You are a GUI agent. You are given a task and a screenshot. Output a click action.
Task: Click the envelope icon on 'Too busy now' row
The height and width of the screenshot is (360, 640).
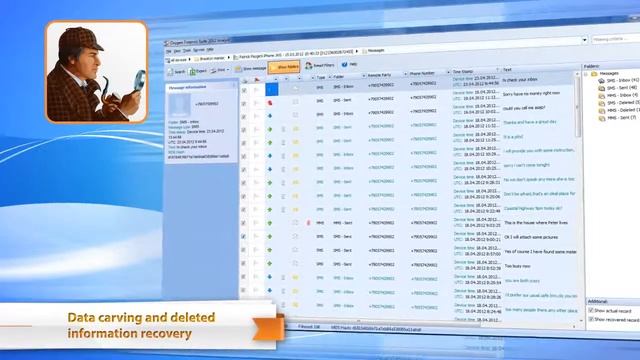tap(296, 264)
